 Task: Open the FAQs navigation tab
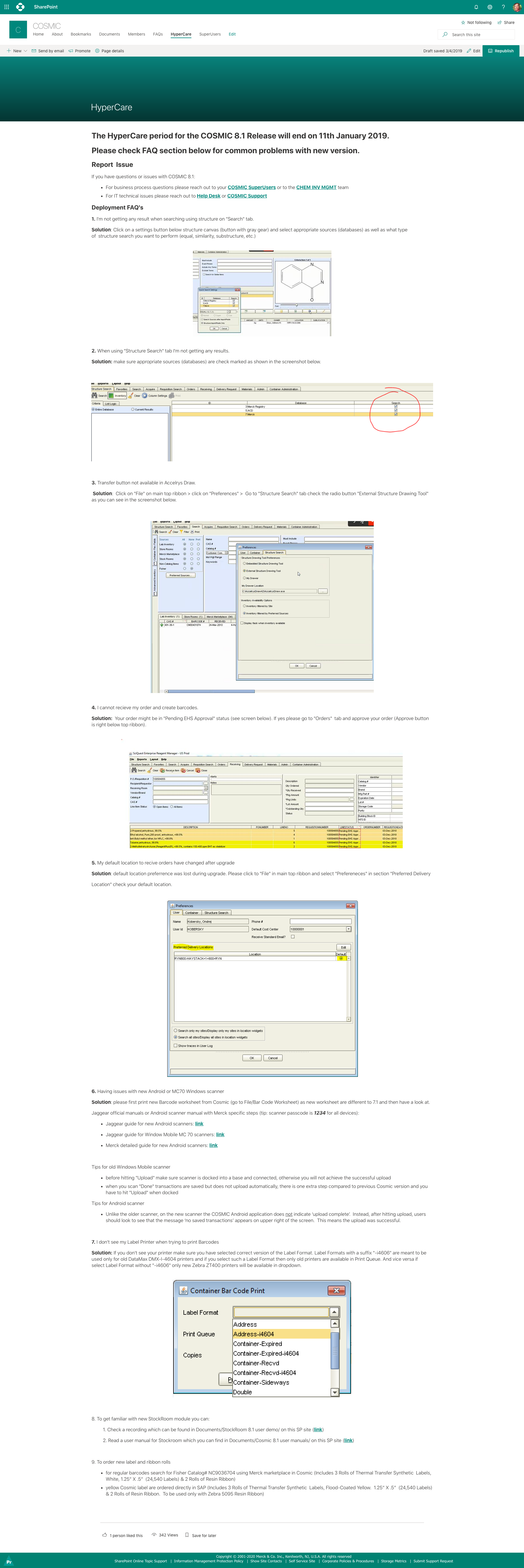(157, 34)
